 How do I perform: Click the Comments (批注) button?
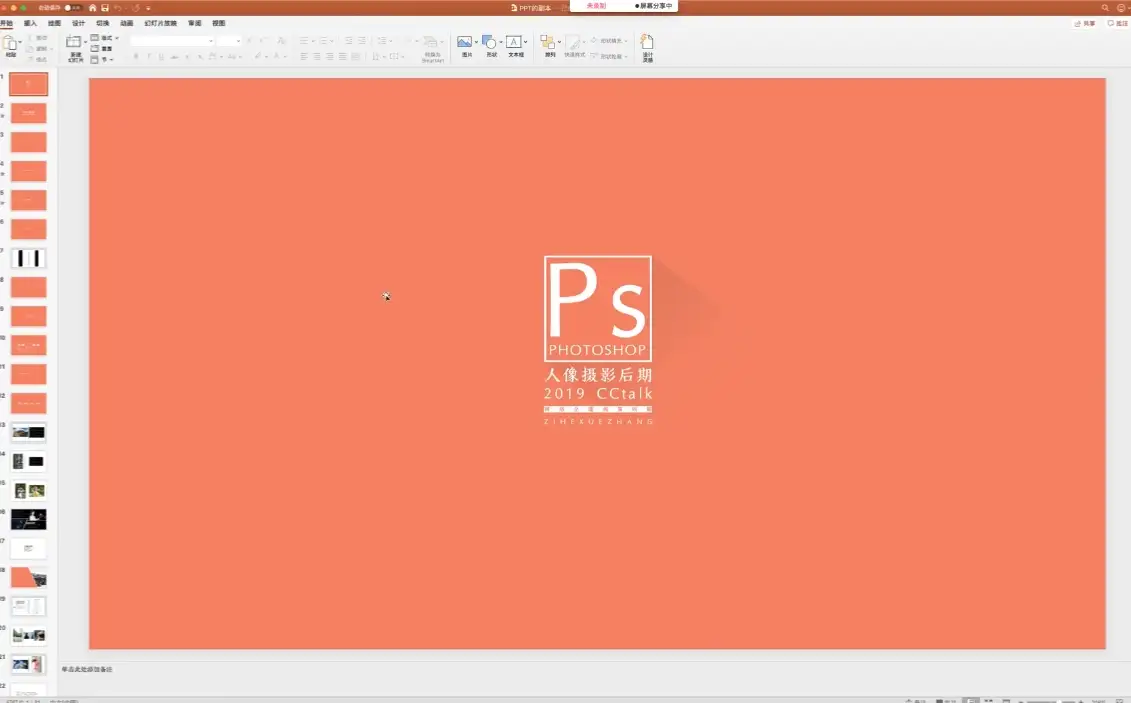1117,23
